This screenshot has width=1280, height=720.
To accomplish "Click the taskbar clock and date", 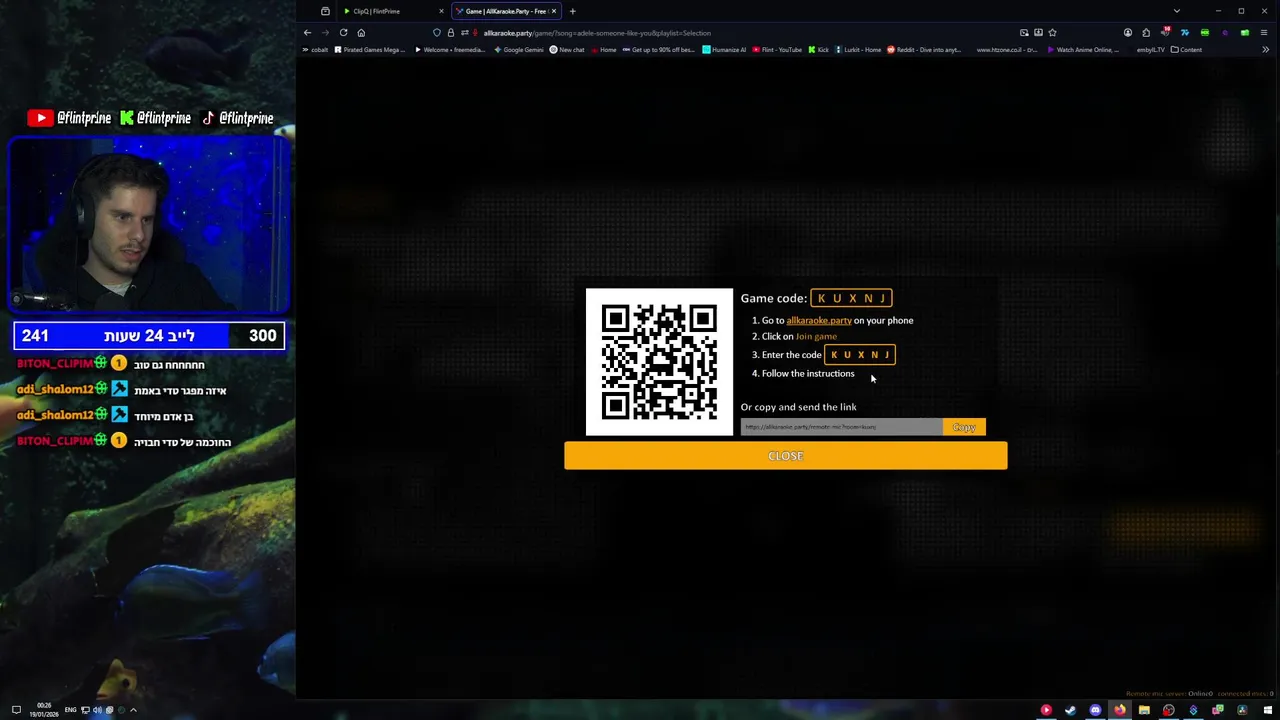I will pos(44,710).
